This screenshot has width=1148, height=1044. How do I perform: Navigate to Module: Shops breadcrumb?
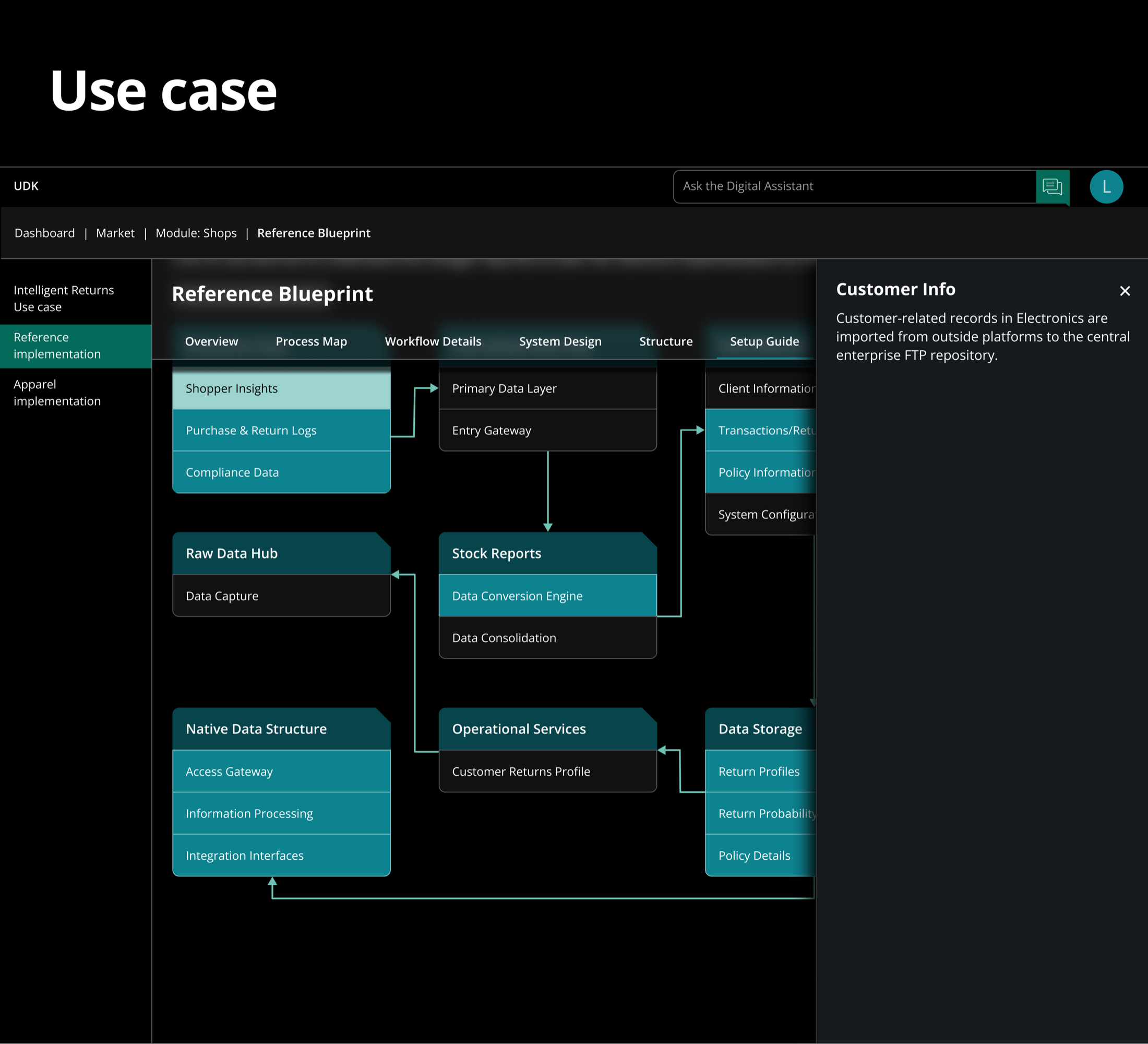[196, 233]
